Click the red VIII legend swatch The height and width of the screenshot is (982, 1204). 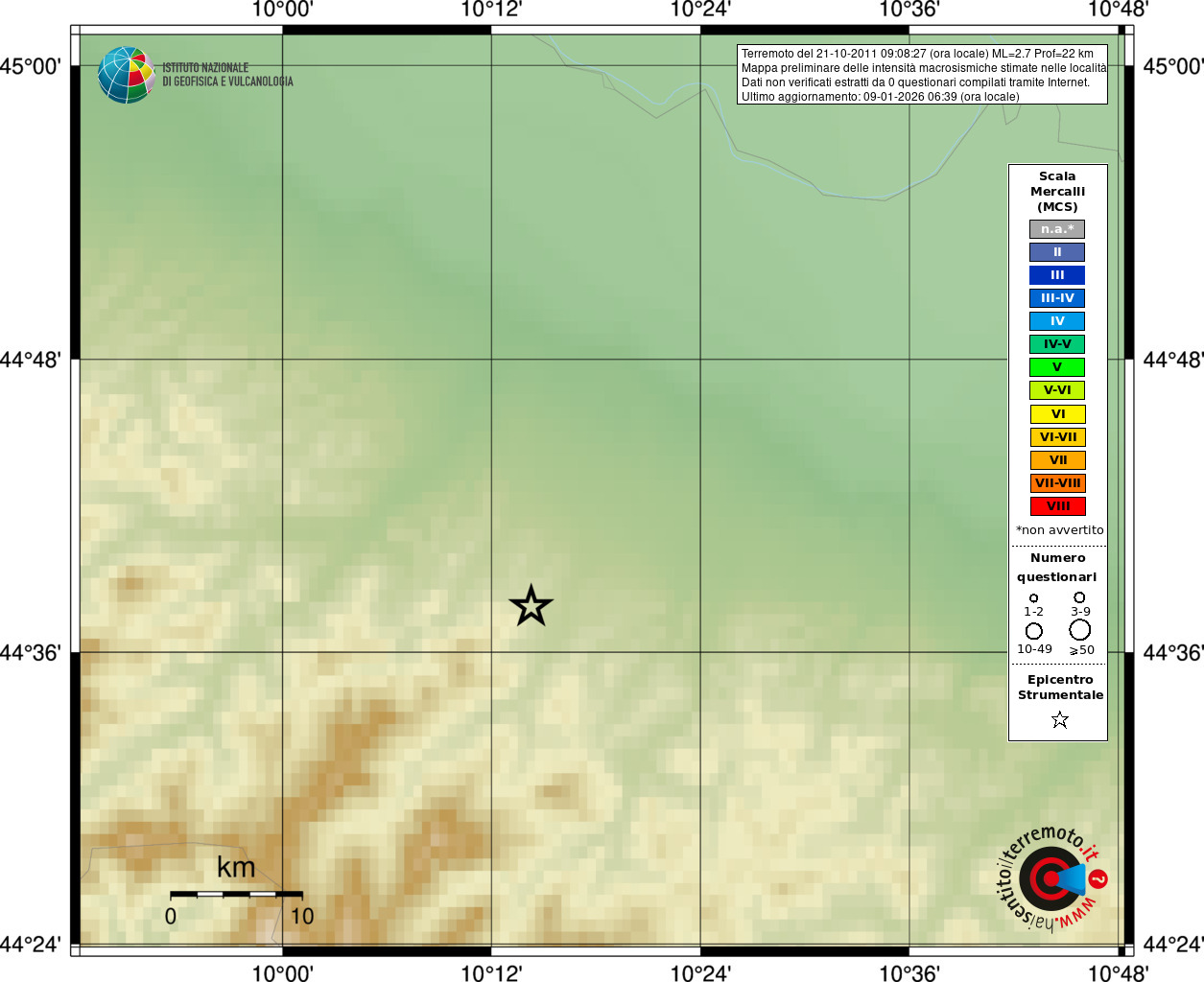[1057, 506]
